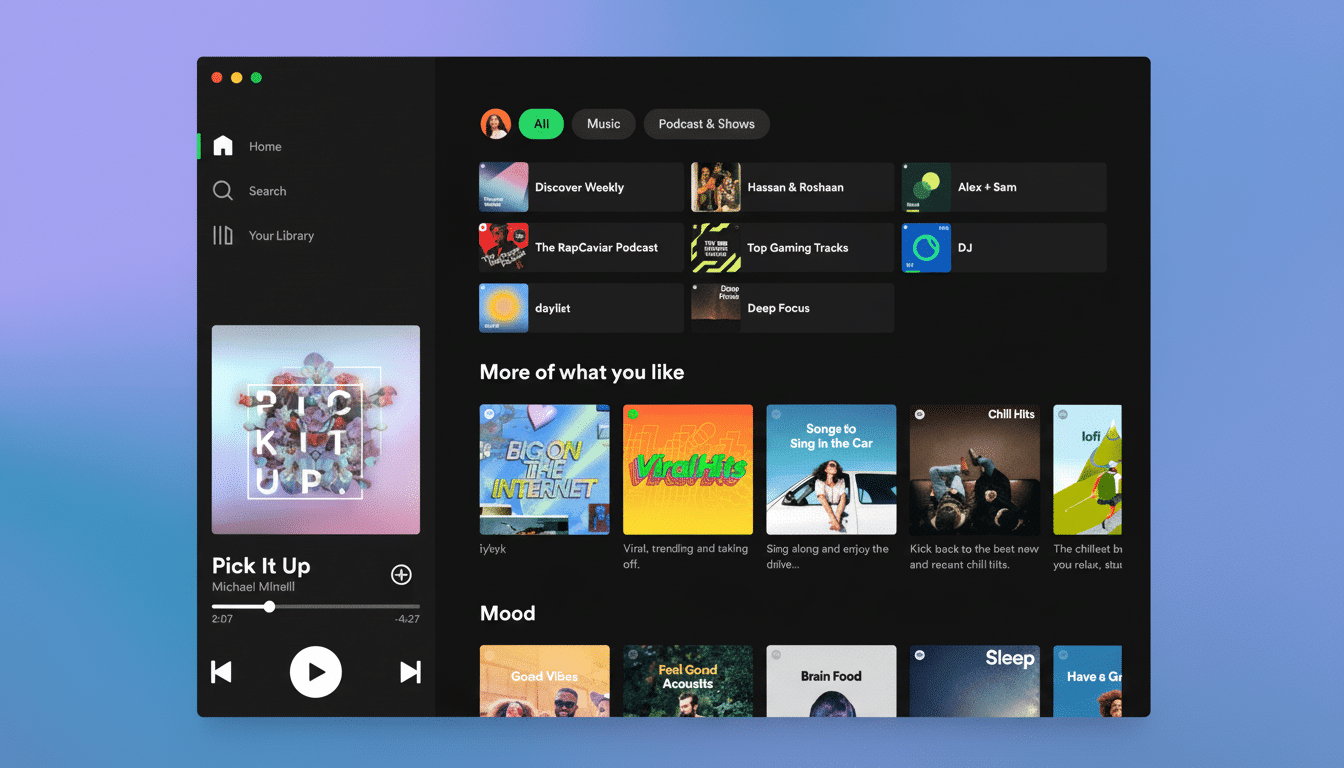Start the DJ session
The width and height of the screenshot is (1344, 768).
point(1003,247)
